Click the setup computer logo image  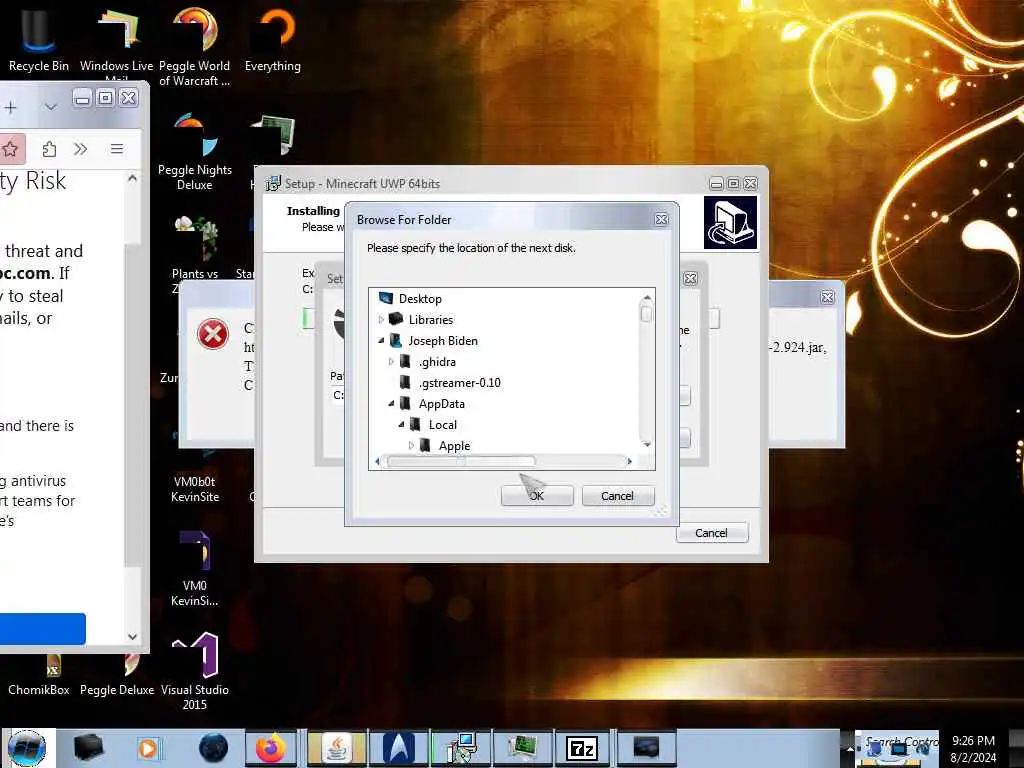[x=730, y=223]
